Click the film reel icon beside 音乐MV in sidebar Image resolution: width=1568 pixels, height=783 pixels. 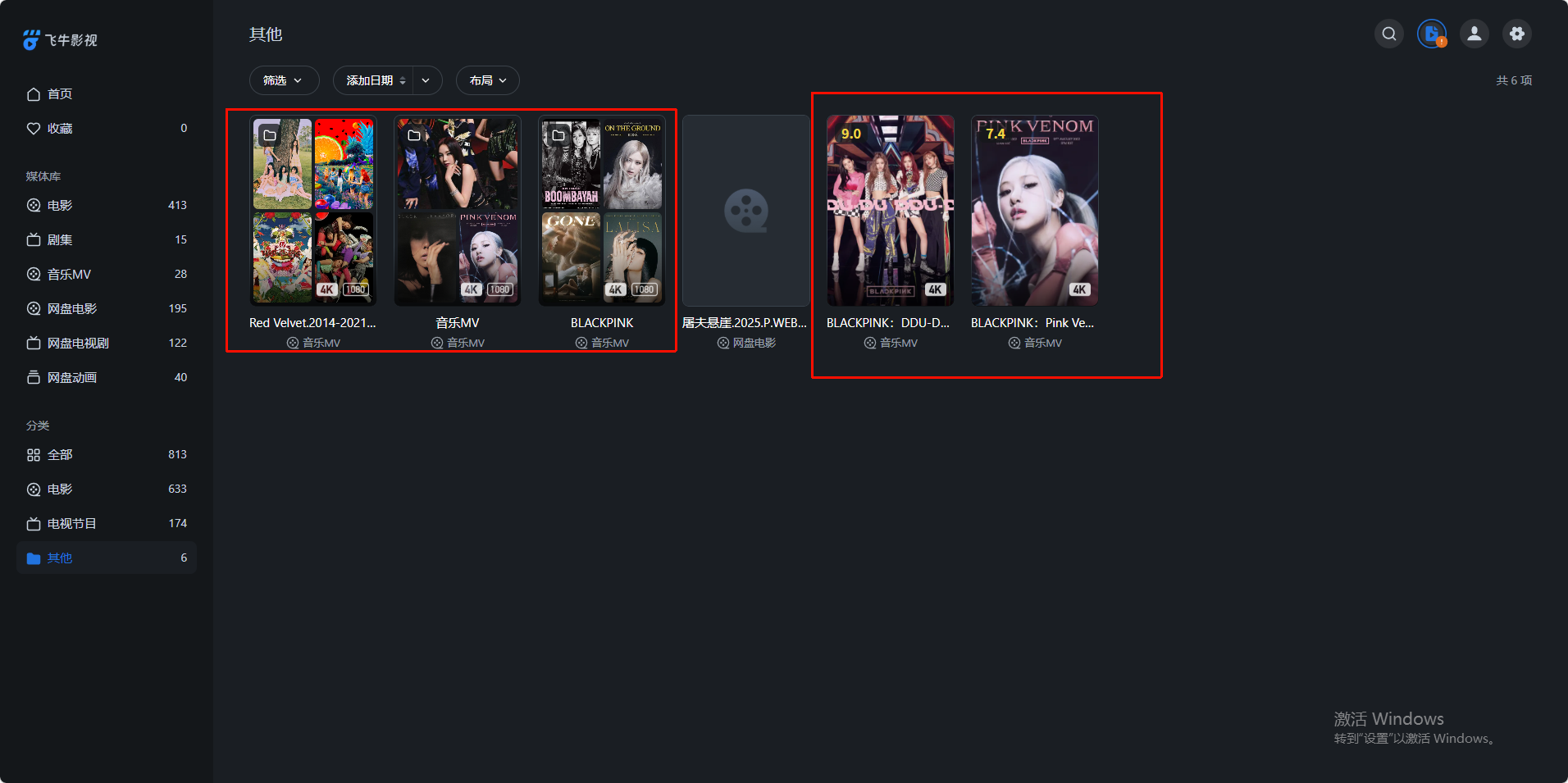point(34,275)
